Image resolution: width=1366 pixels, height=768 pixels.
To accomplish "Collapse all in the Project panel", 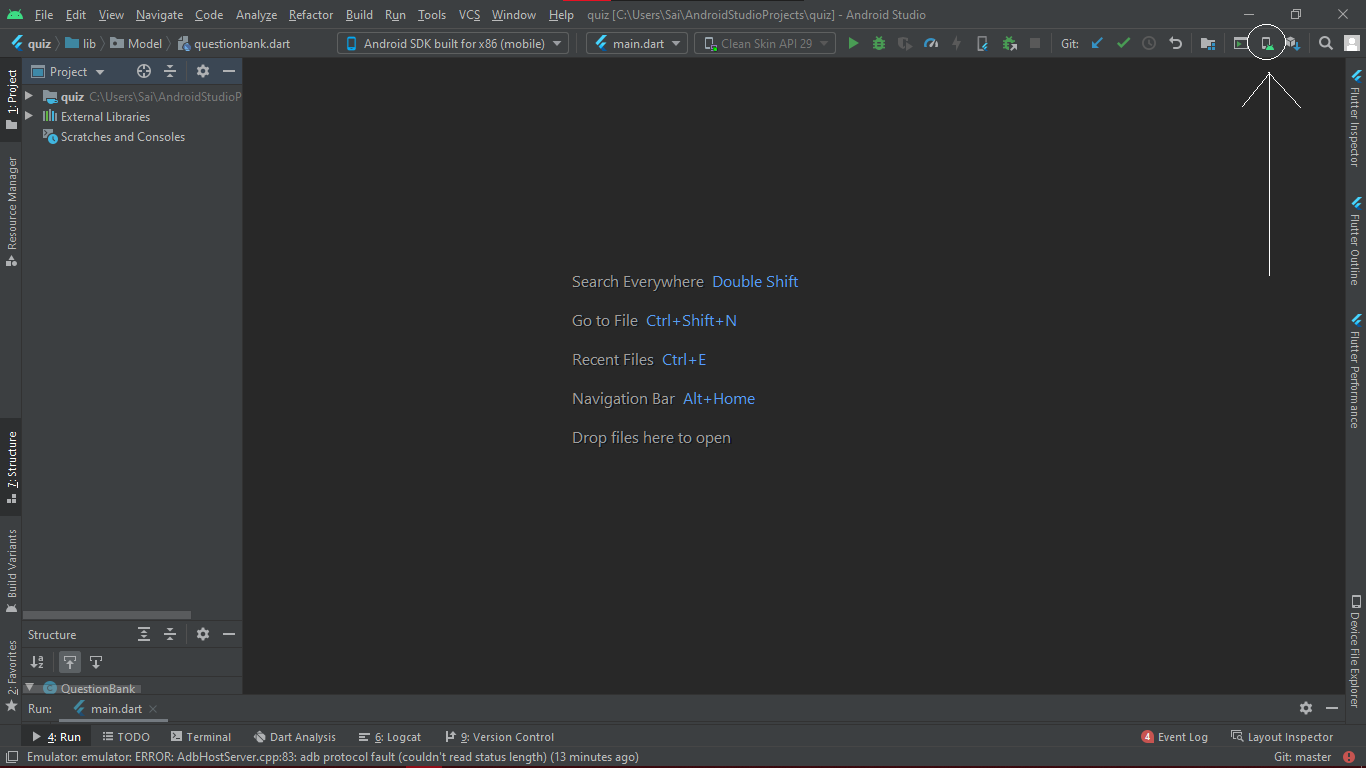I will point(170,71).
